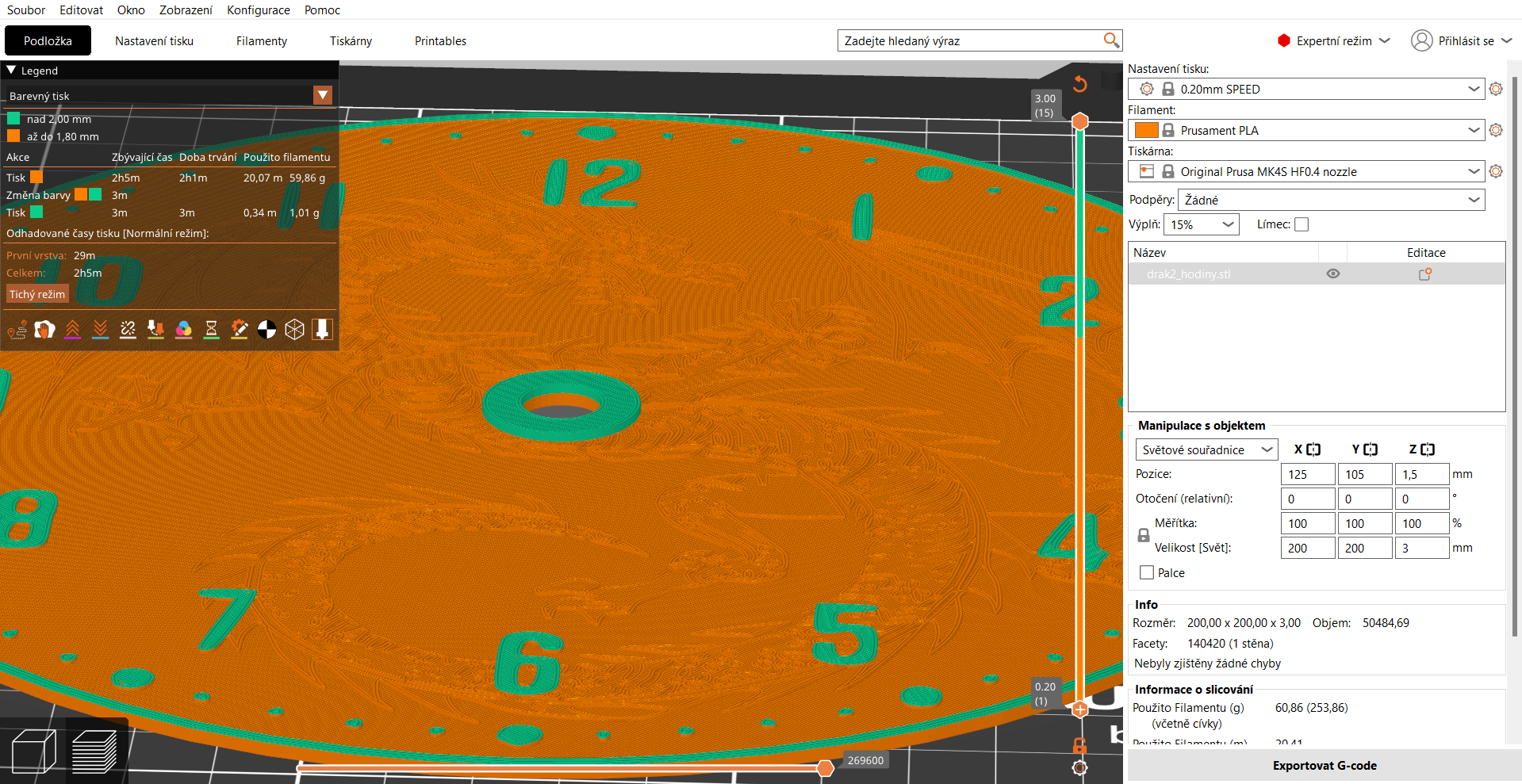Screen dimensions: 1522x784
Task: Expand the Výplň infill percentage dropdown
Action: [x=1202, y=224]
